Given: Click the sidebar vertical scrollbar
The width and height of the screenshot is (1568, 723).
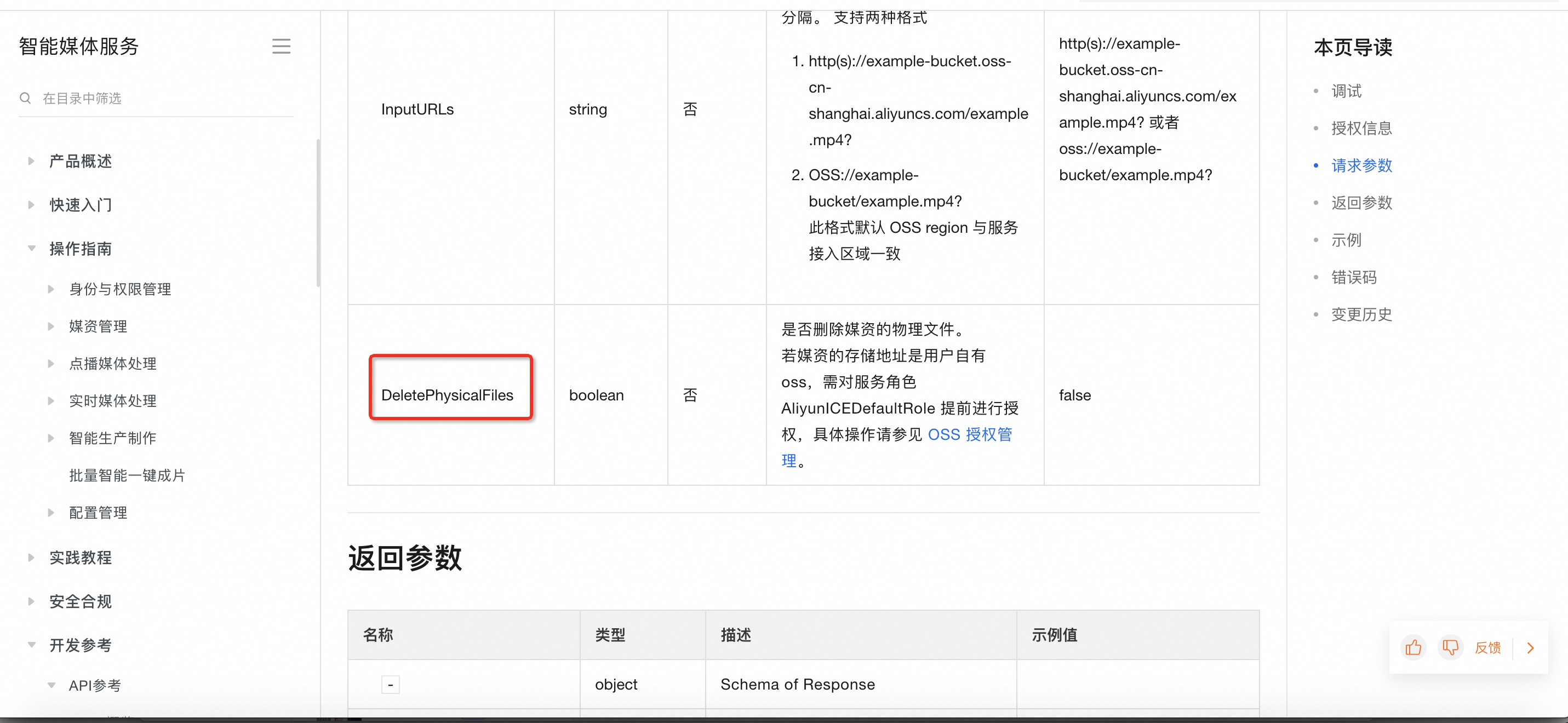Looking at the screenshot, I should (318, 213).
